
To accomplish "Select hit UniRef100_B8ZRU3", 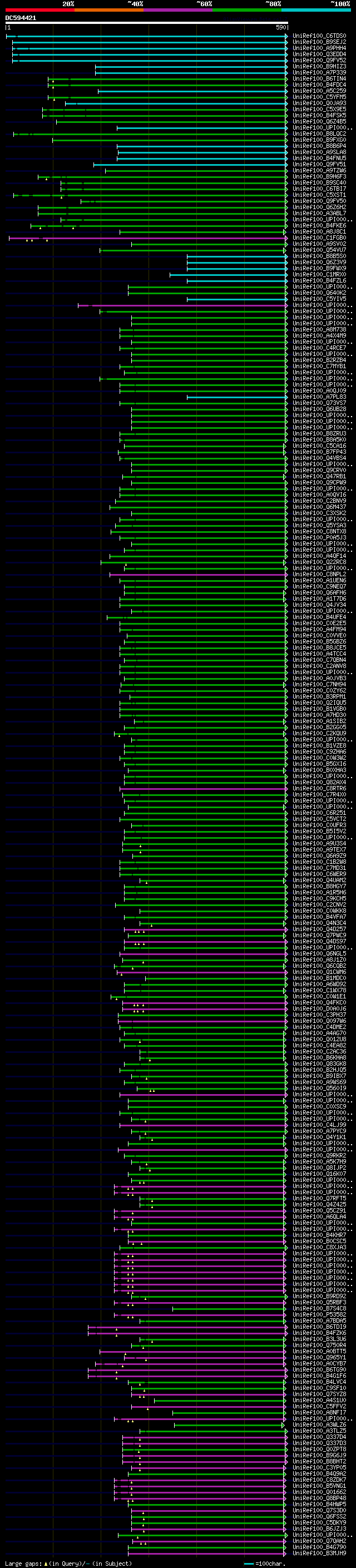I will [319, 434].
